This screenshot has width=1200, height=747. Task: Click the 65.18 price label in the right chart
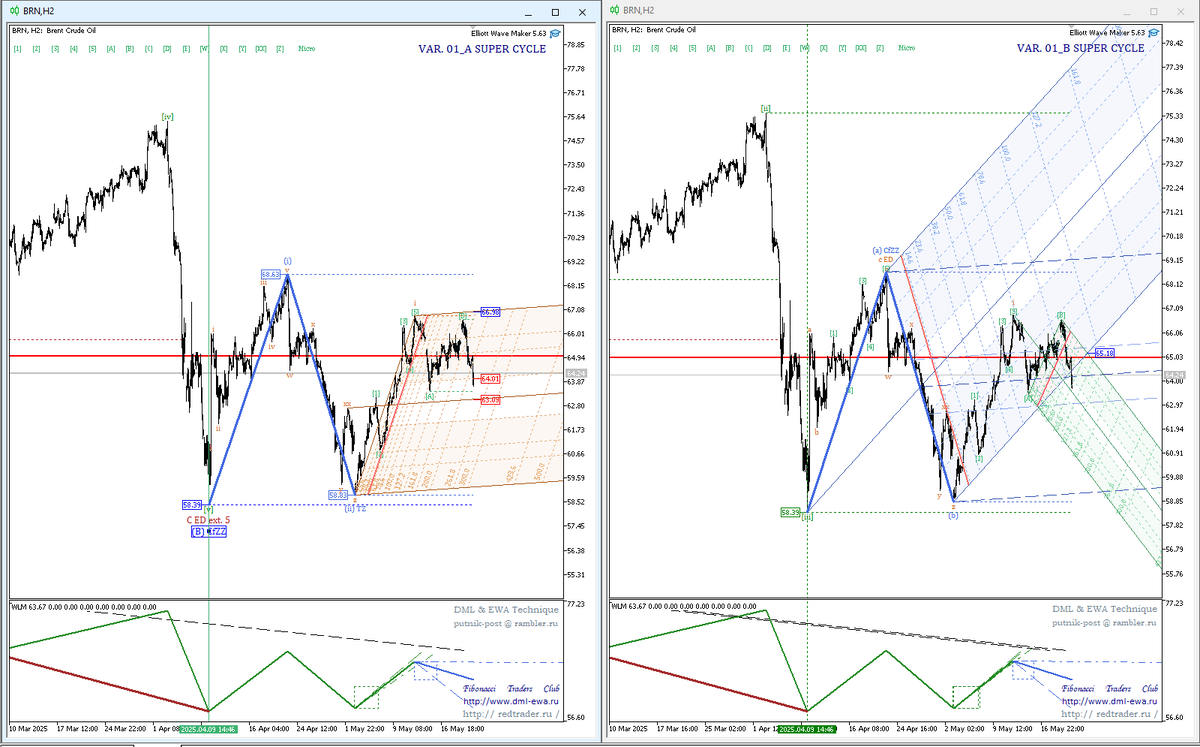click(x=1104, y=353)
